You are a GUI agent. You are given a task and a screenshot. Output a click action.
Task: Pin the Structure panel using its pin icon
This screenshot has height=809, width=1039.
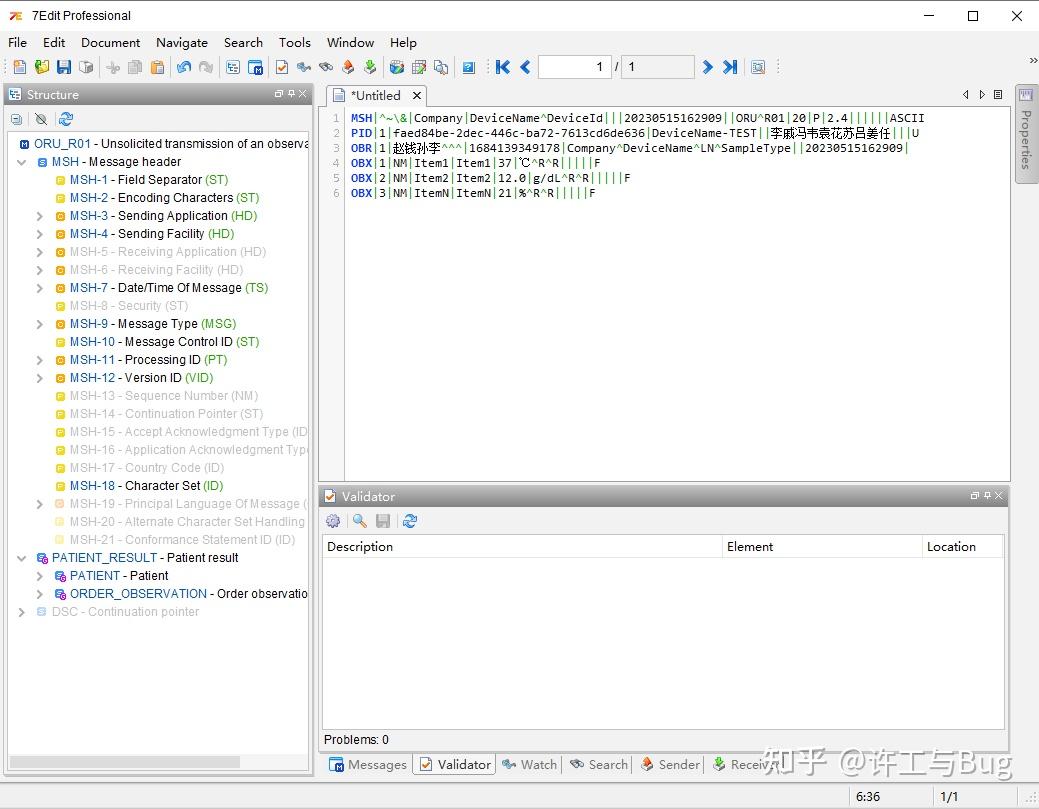[291, 94]
